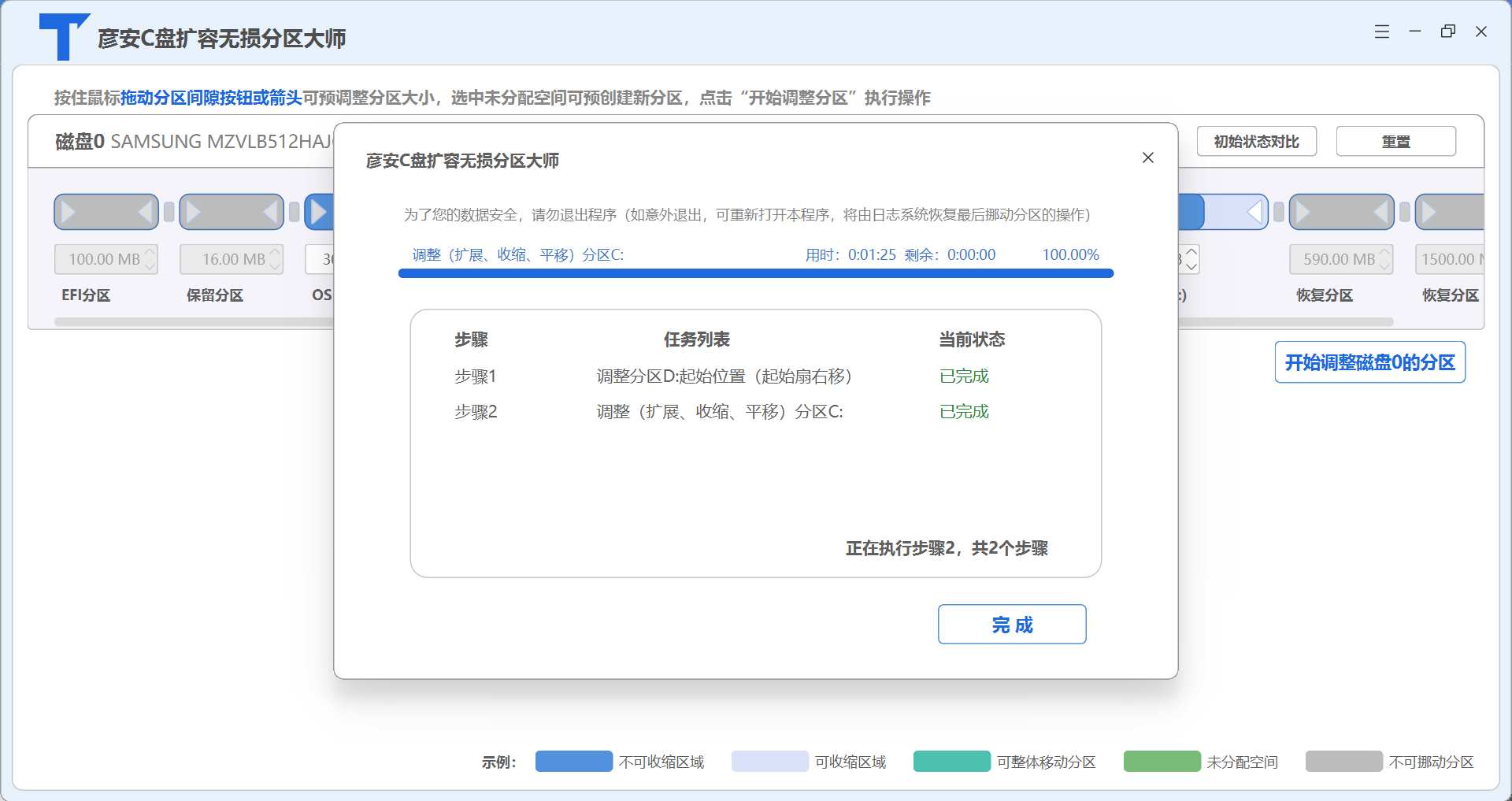This screenshot has width=1512, height=801.
Task: Click gap handle between 保留分区 and OS blocks
Action: (x=294, y=212)
